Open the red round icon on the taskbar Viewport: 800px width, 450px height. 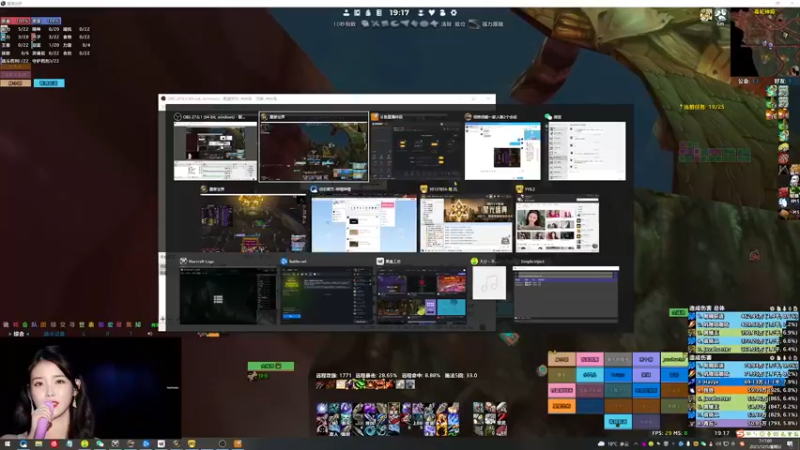pyautogui.click(x=54, y=444)
